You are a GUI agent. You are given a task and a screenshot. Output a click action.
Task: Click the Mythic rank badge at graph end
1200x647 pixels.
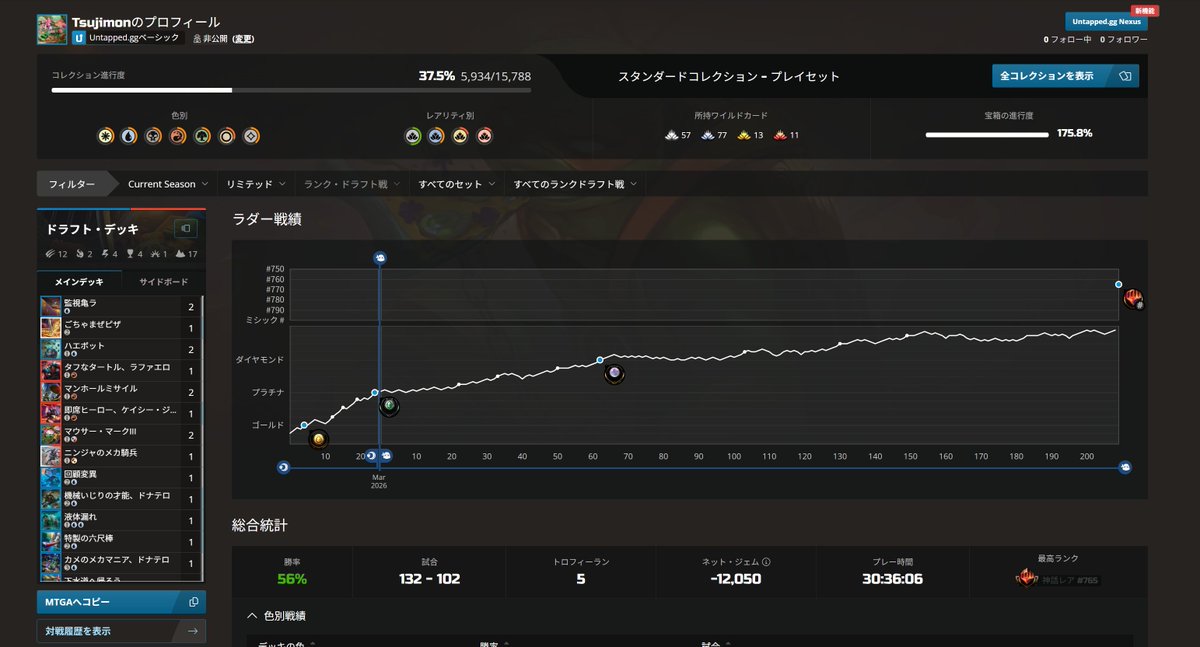[x=1133, y=298]
